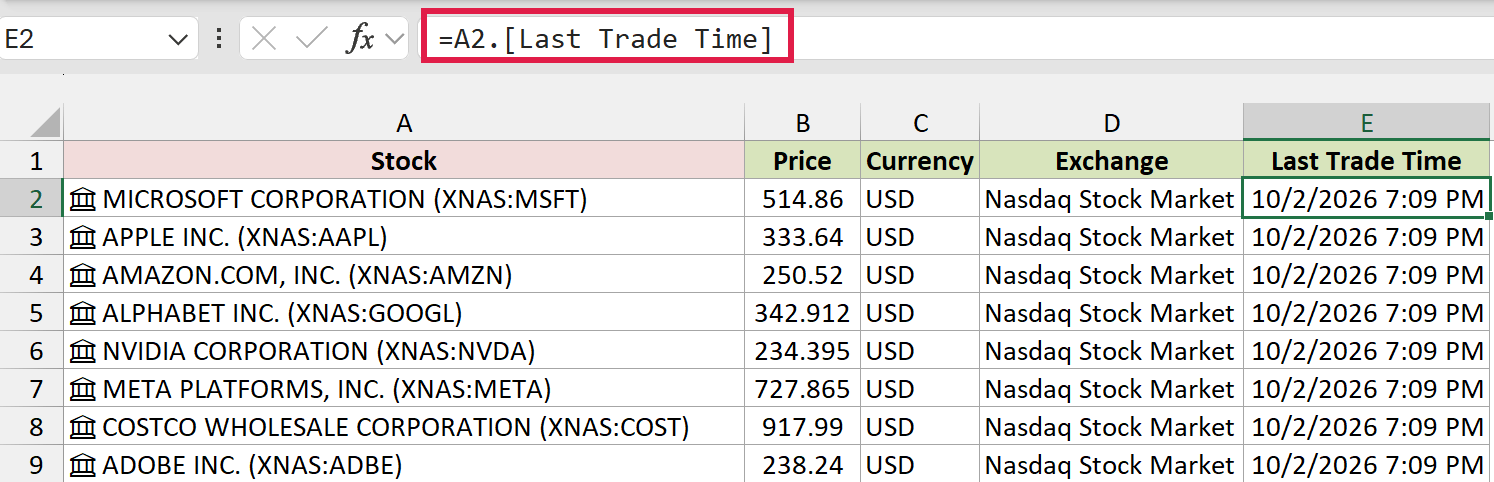1494x482 pixels.
Task: Click the price cell 342.912
Action: point(803,313)
